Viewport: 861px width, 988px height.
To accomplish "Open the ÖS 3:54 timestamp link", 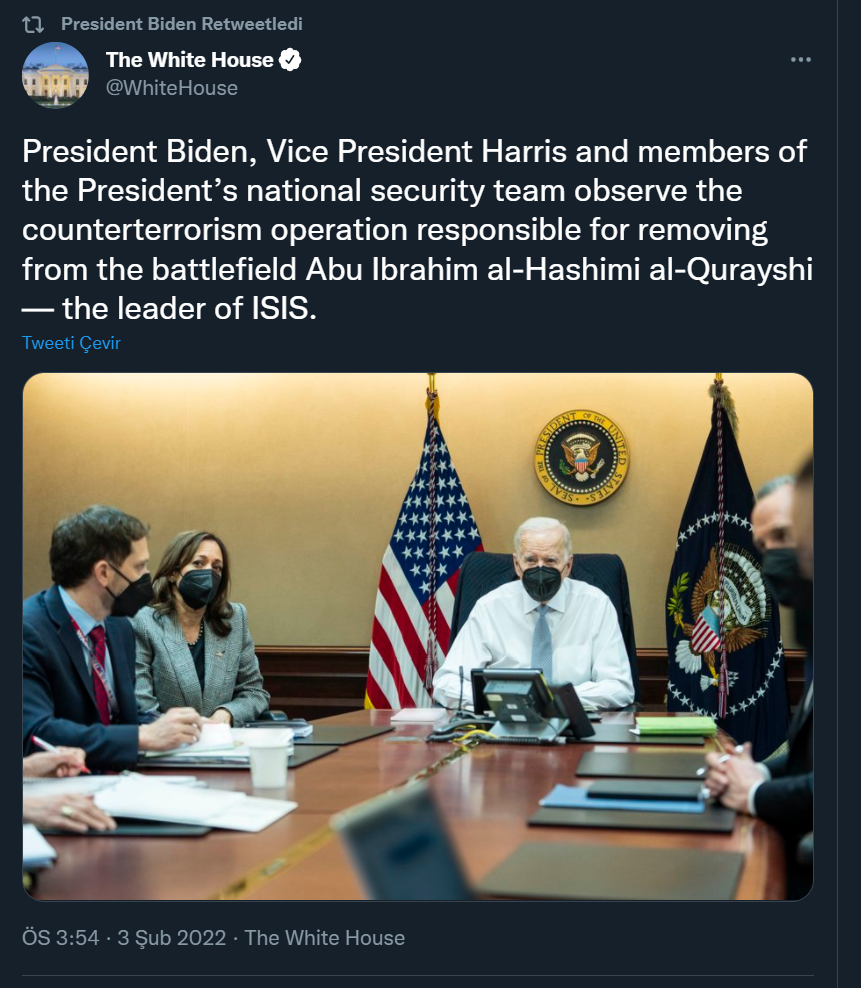I will tap(61, 938).
